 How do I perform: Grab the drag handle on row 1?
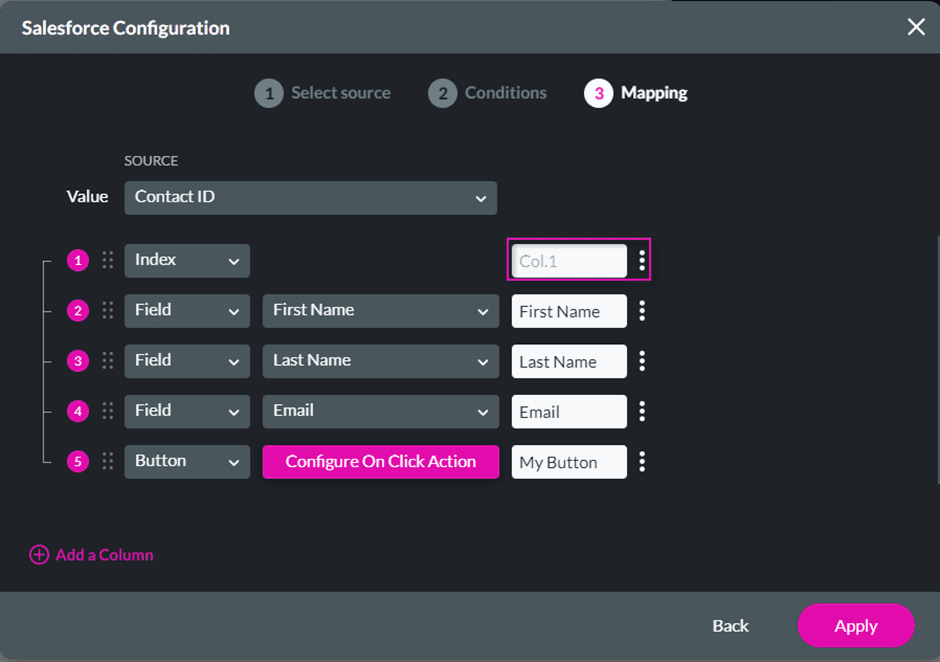(x=108, y=260)
